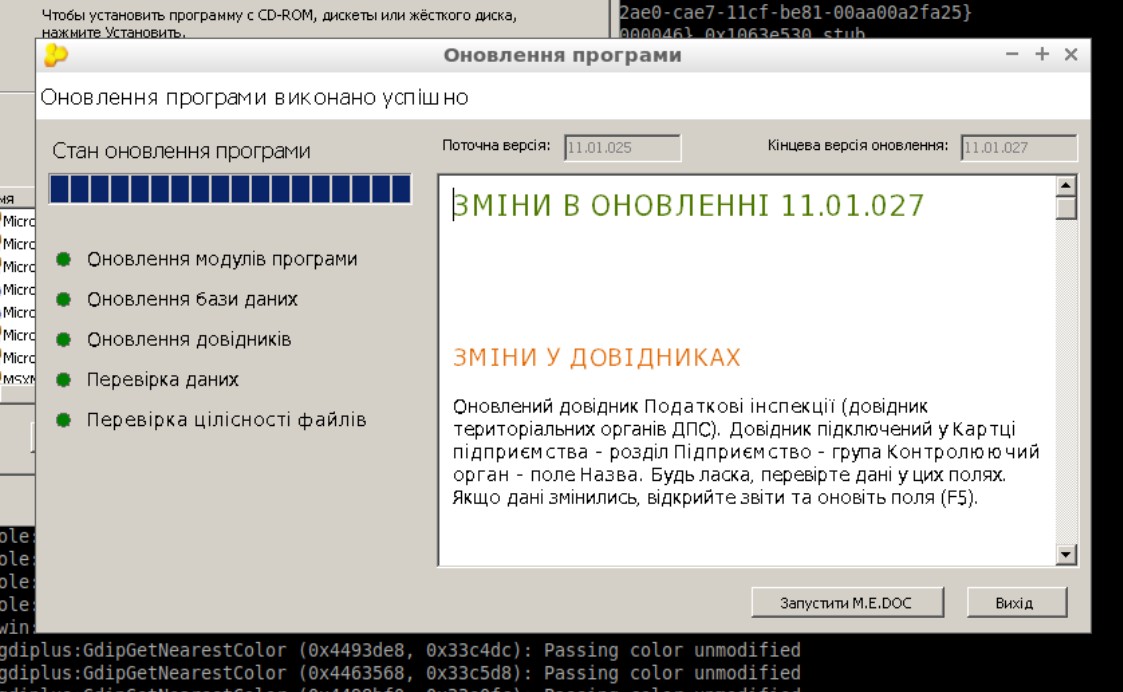Click scrollbar down arrow in changelog
Viewport: 1123px width, 692px height.
point(1066,554)
